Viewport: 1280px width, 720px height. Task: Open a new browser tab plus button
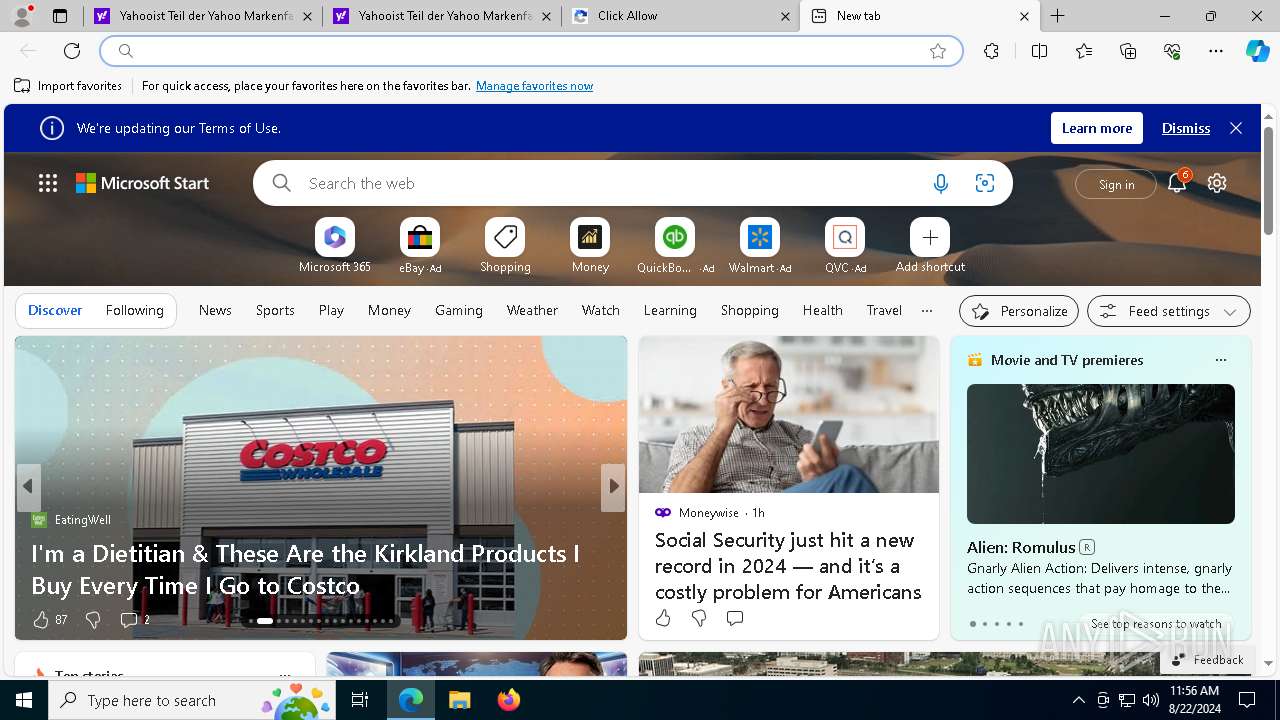(x=1057, y=16)
